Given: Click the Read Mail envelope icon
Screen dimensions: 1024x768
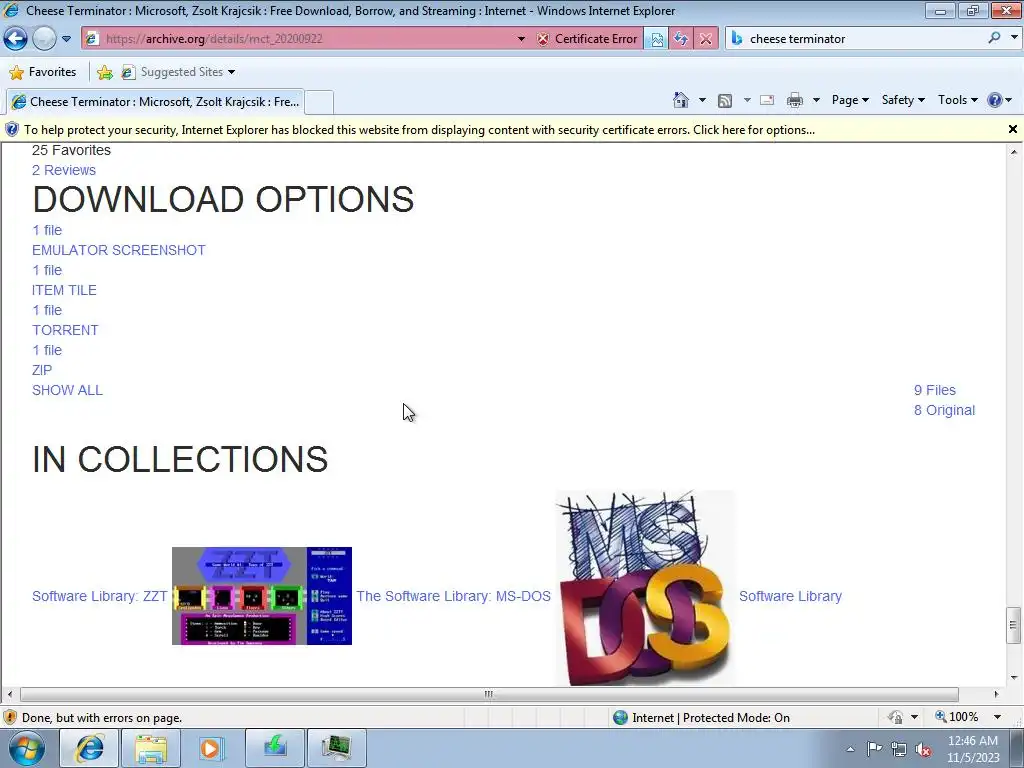Looking at the screenshot, I should tap(767, 100).
